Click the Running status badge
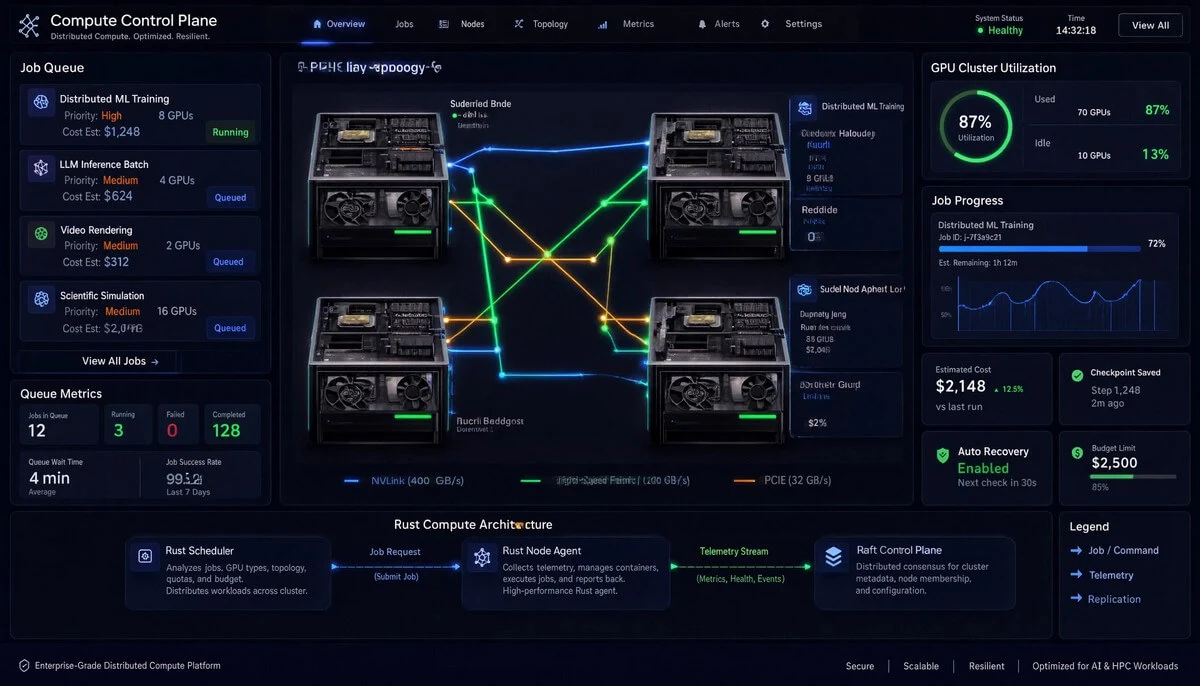Image resolution: width=1200 pixels, height=686 pixels. point(230,132)
